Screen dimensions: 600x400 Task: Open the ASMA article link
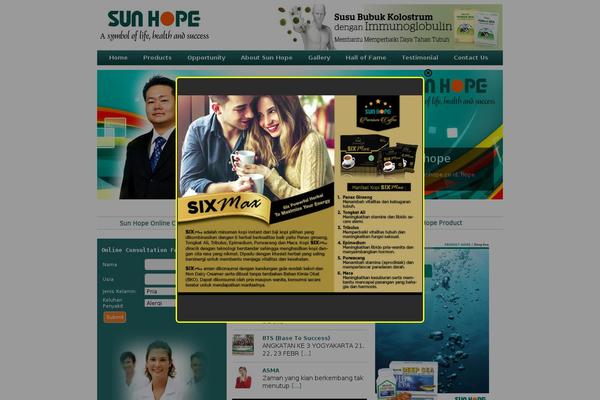(x=271, y=370)
